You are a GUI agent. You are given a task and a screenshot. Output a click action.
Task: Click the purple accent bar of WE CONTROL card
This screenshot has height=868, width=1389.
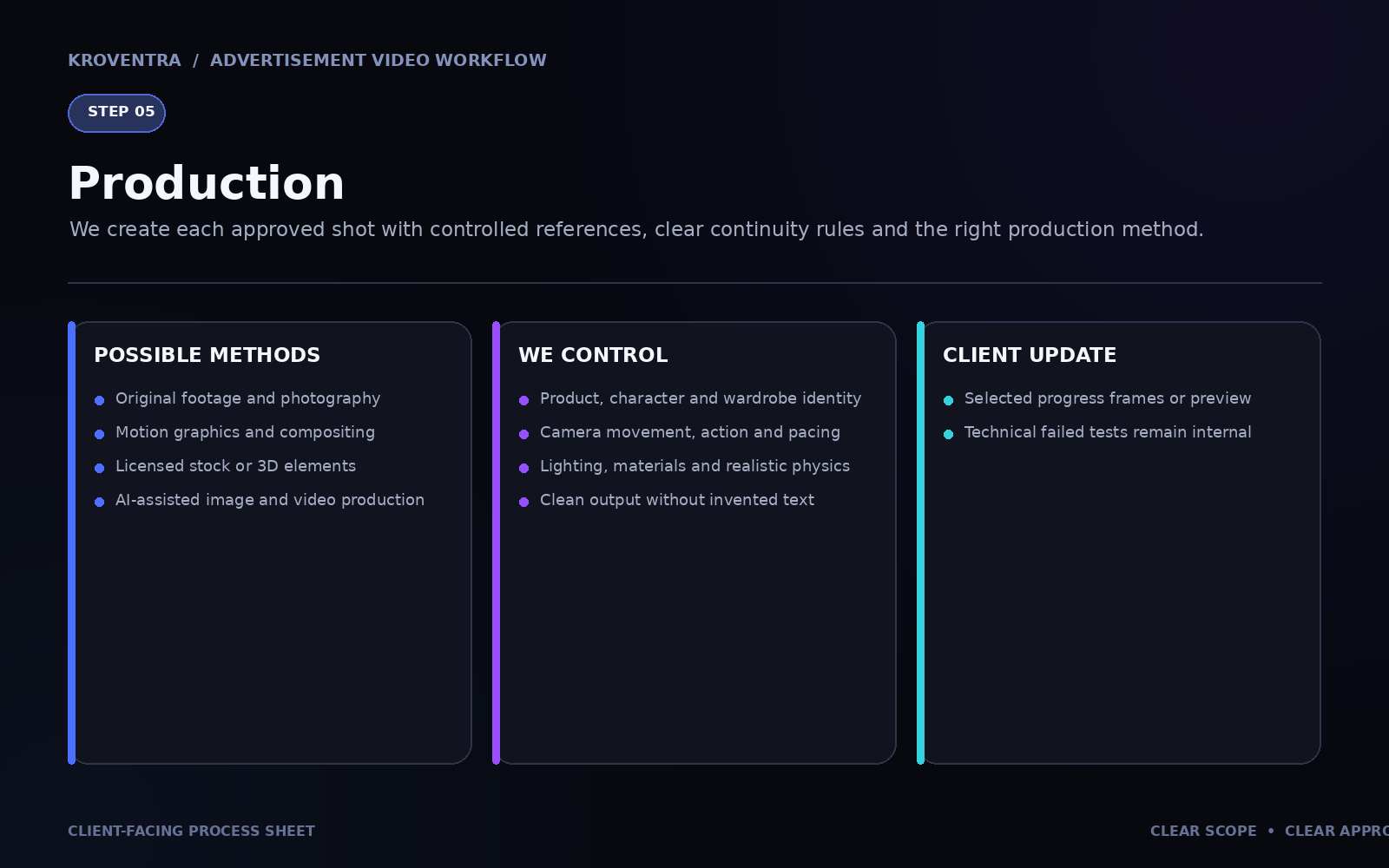coord(496,542)
